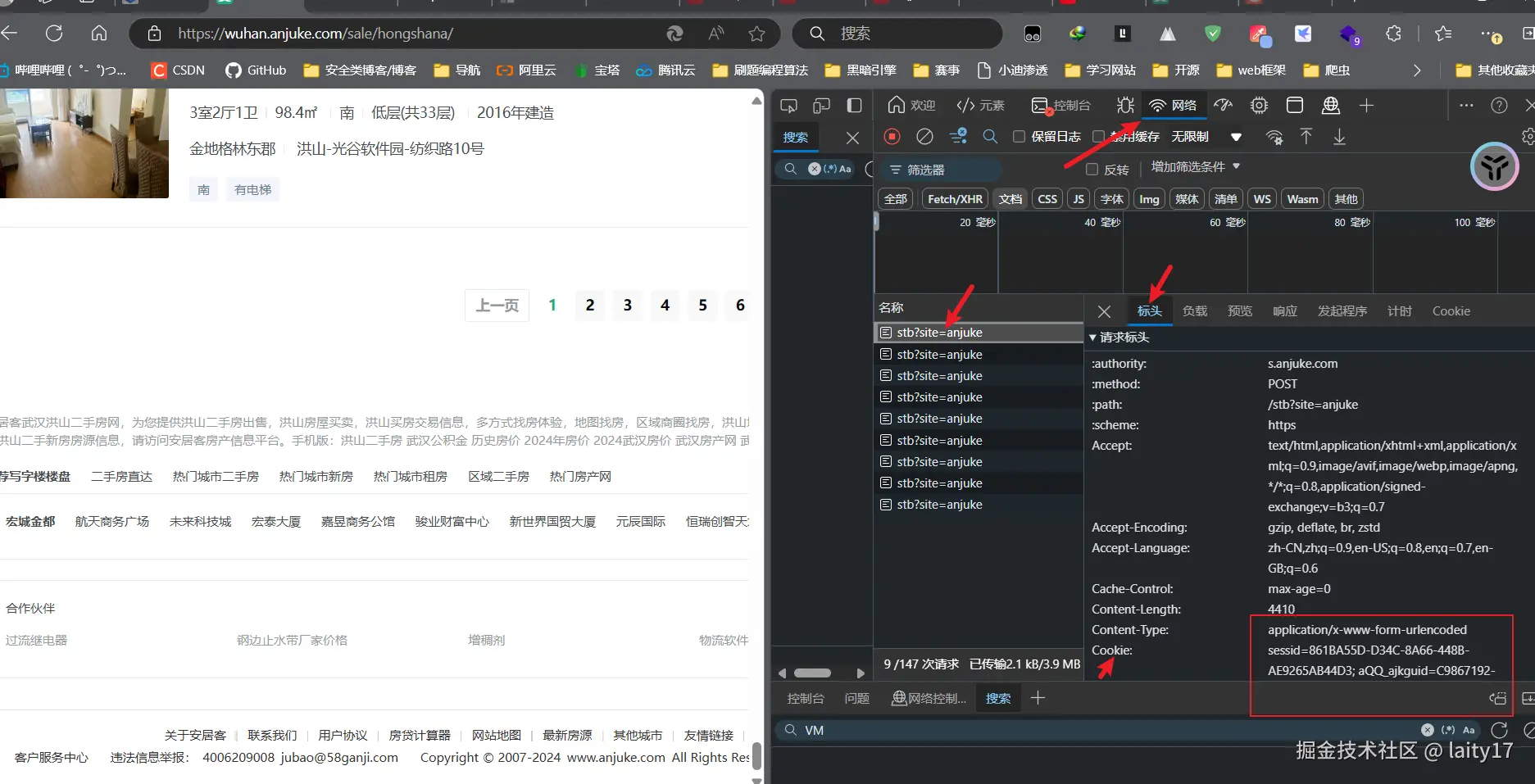Toggle the record network log button
Image resolution: width=1535 pixels, height=784 pixels.
click(892, 136)
